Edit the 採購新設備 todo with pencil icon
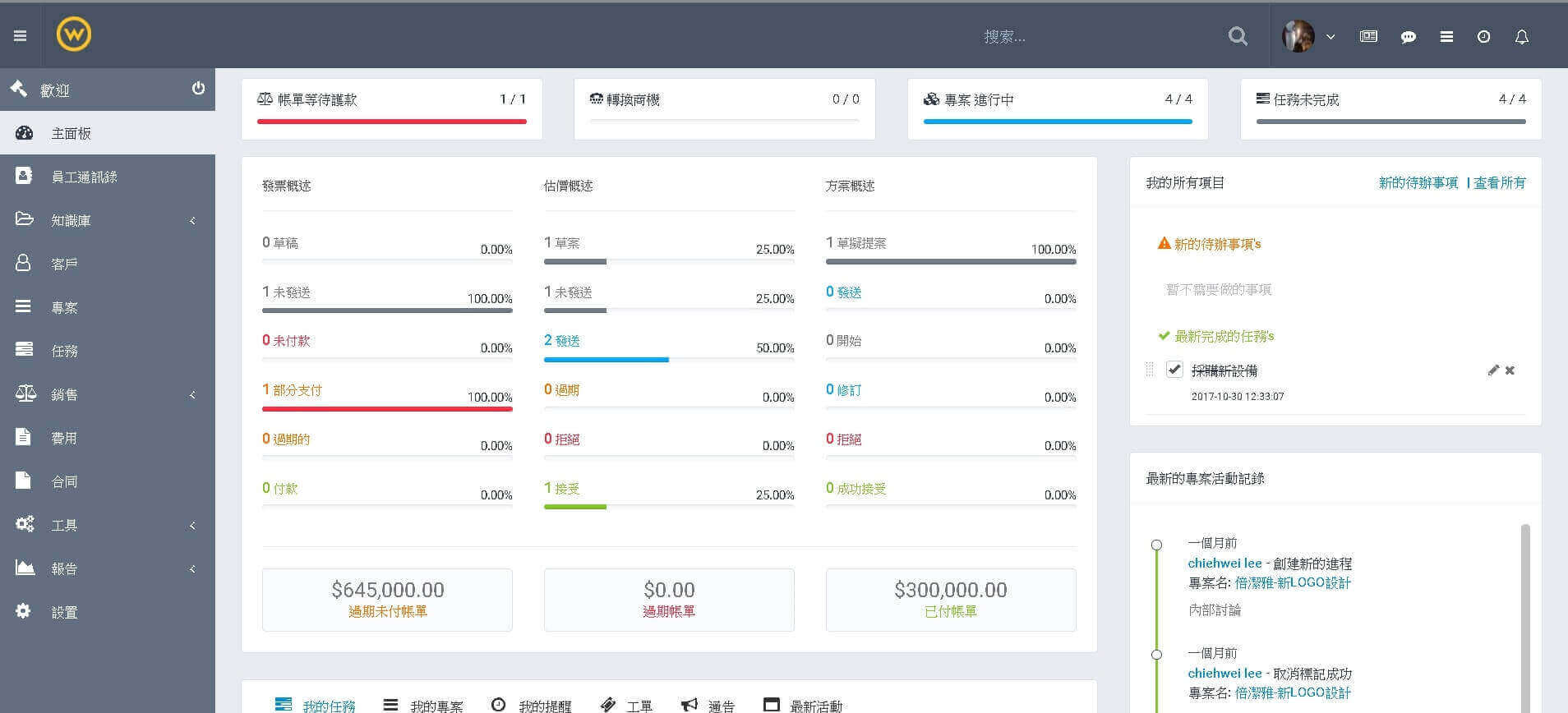The width and height of the screenshot is (1568, 713). [1493, 370]
